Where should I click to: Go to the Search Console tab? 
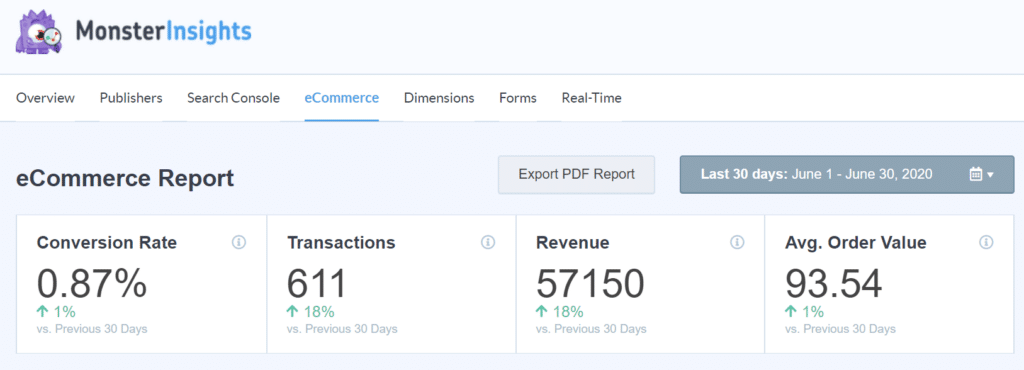(233, 98)
